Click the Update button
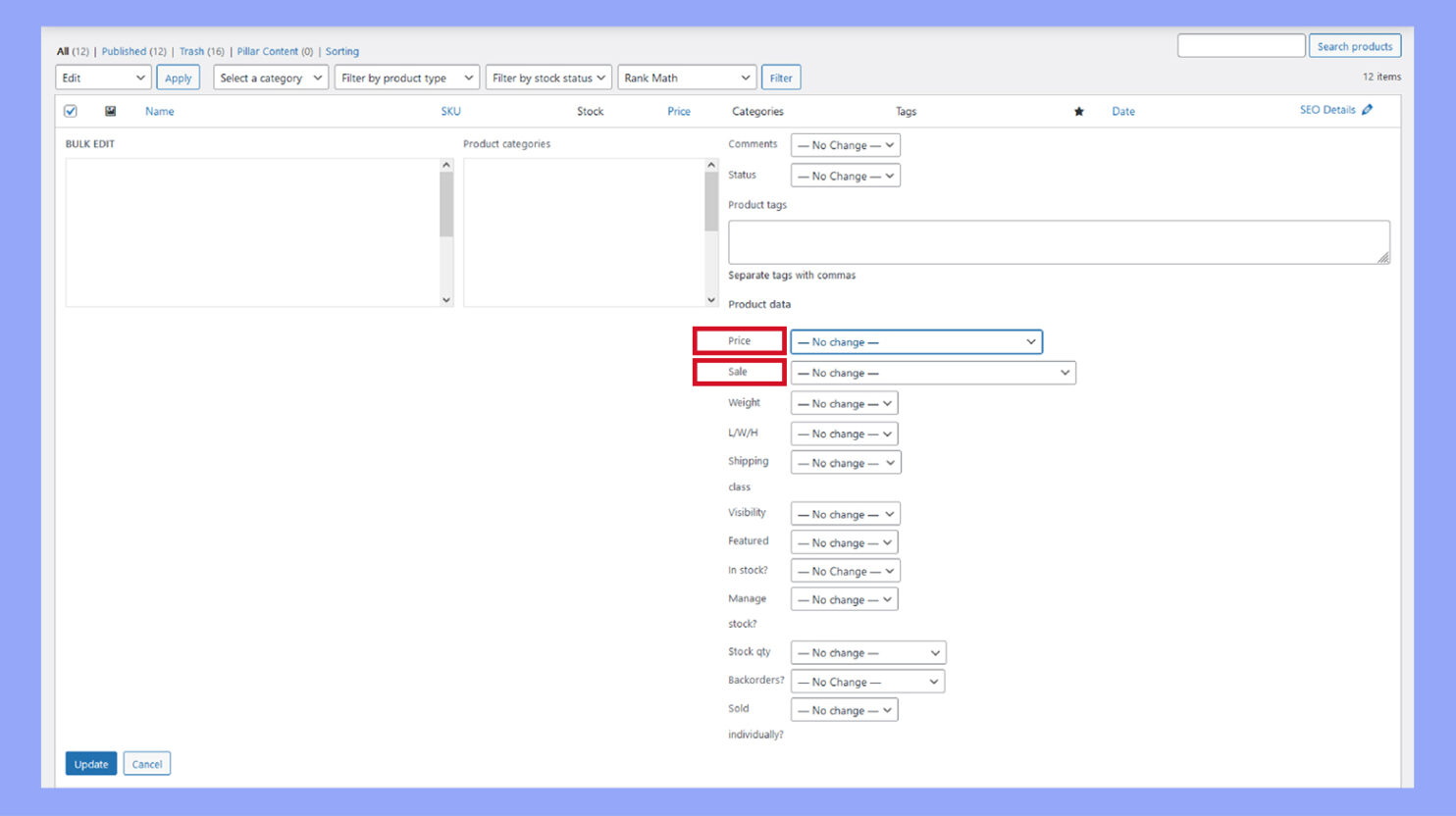This screenshot has width=1456, height=816. (90, 763)
